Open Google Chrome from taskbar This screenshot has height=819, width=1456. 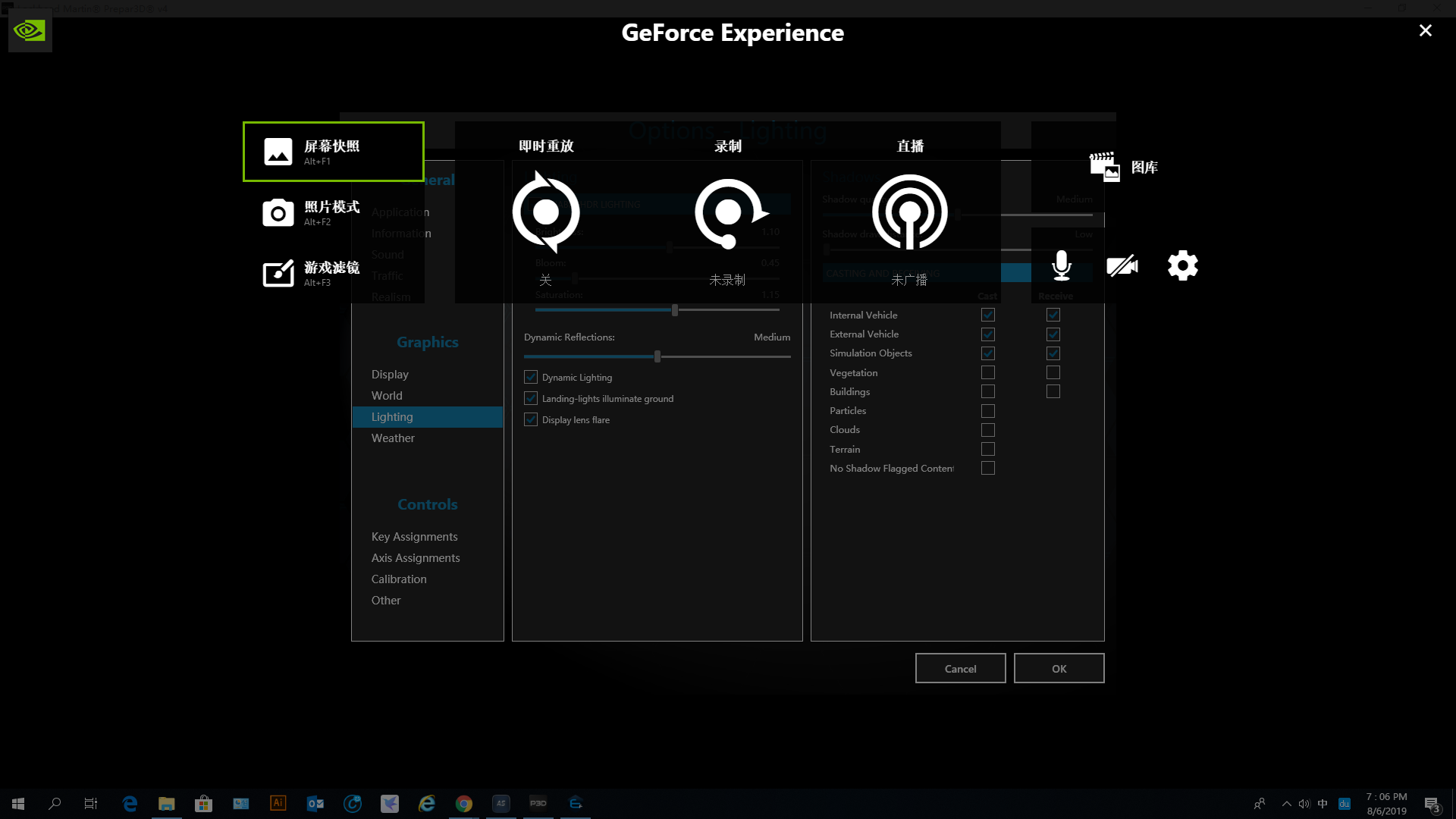[464, 803]
